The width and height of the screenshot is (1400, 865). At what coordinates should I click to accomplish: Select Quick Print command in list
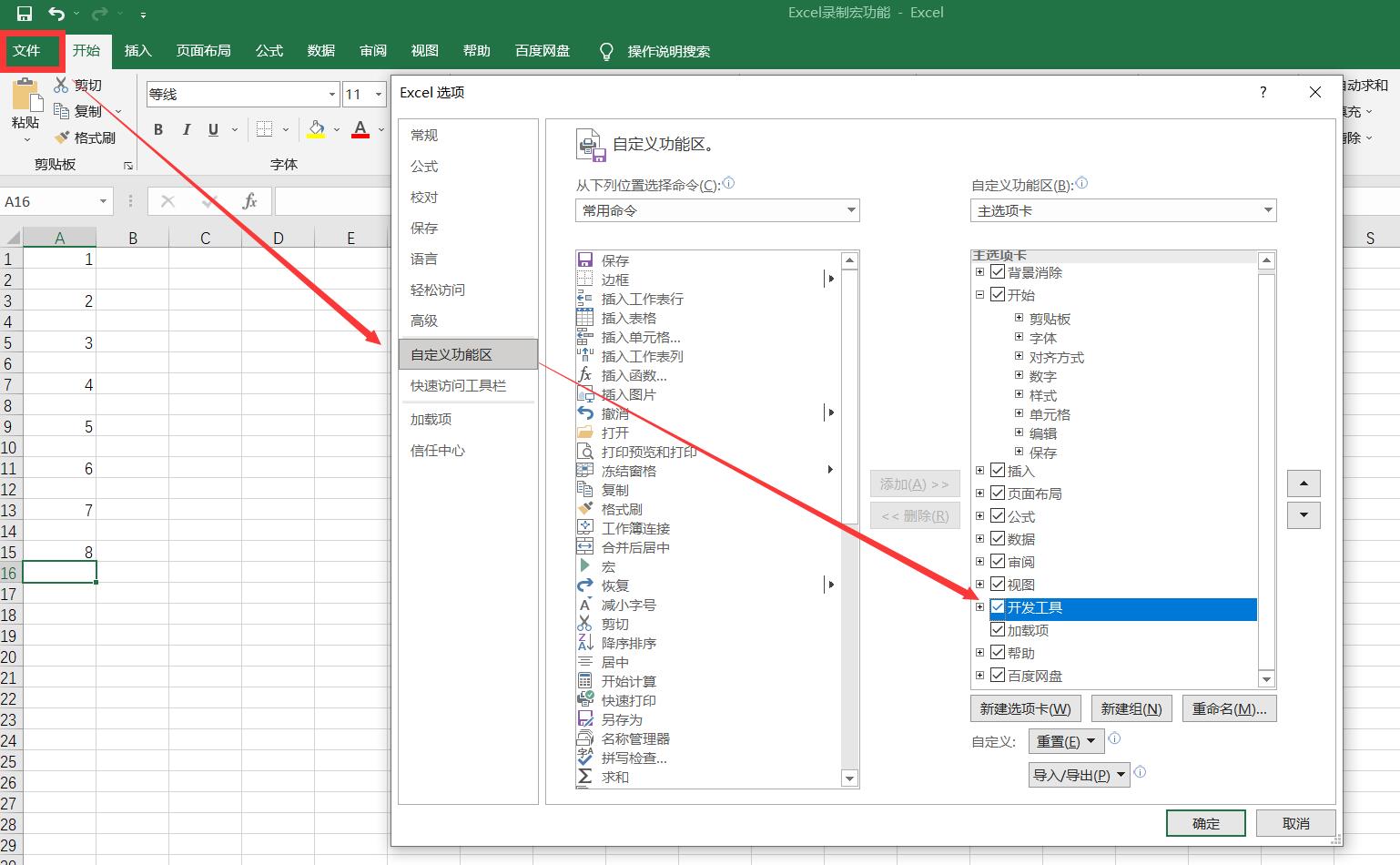628,700
